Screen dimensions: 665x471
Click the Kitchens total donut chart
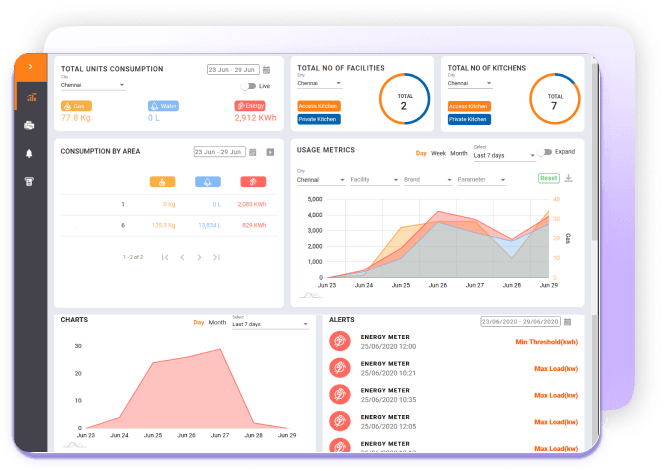coord(555,99)
